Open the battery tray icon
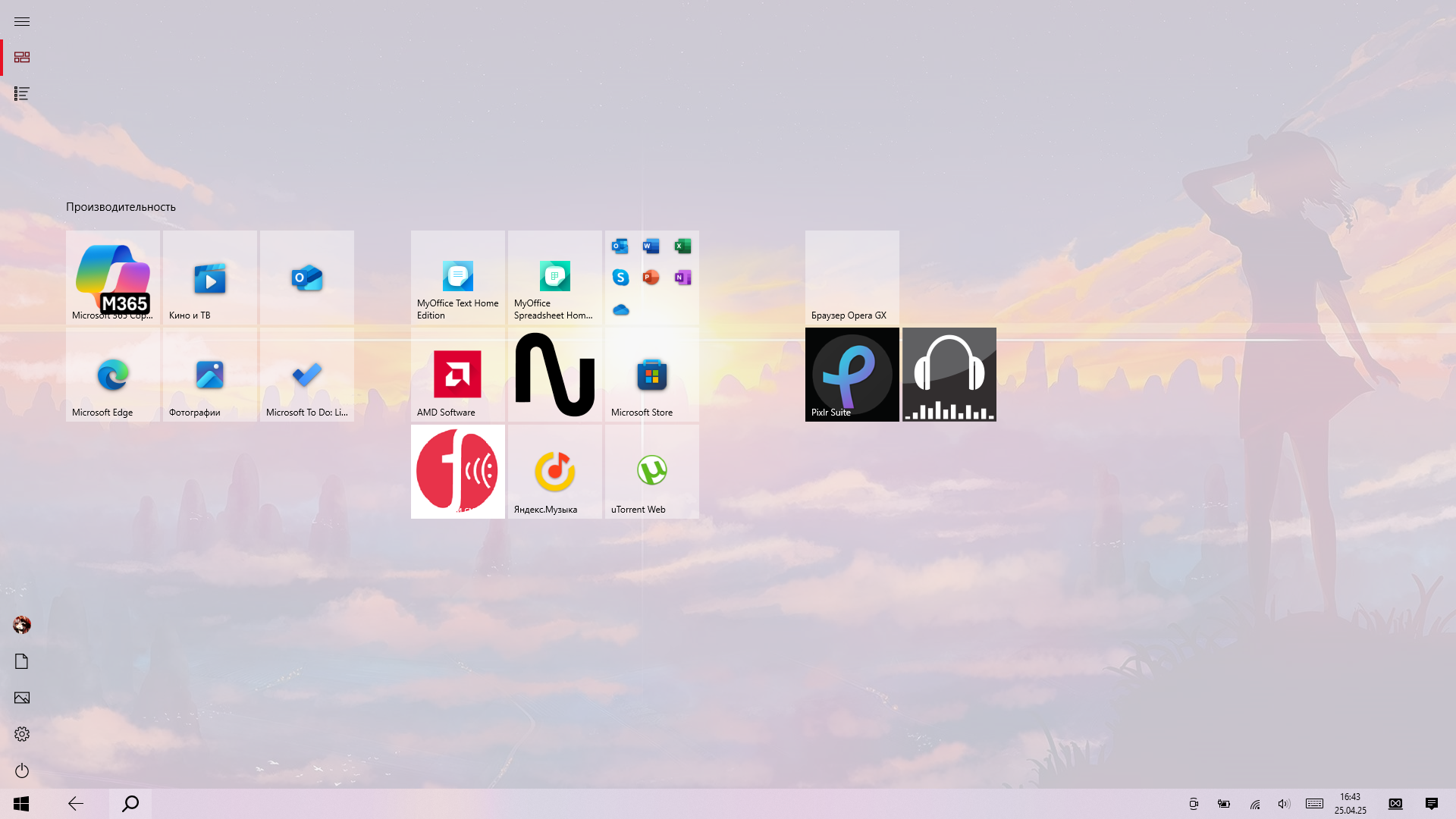Screen dimensions: 1456x819 pos(1224,804)
